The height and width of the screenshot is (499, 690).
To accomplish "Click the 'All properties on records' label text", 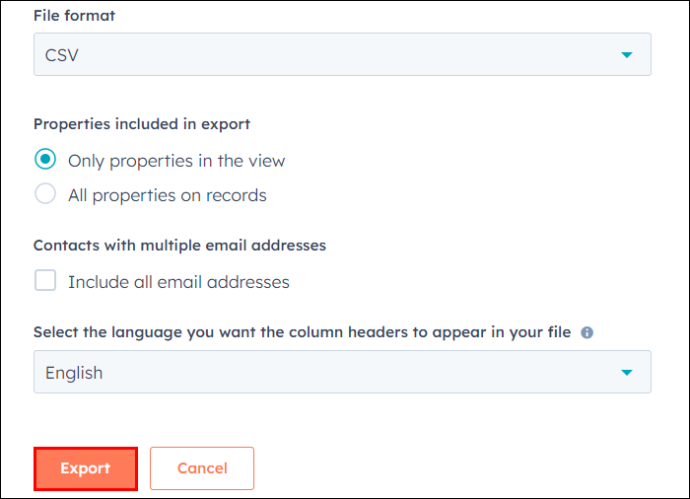I will [x=167, y=195].
